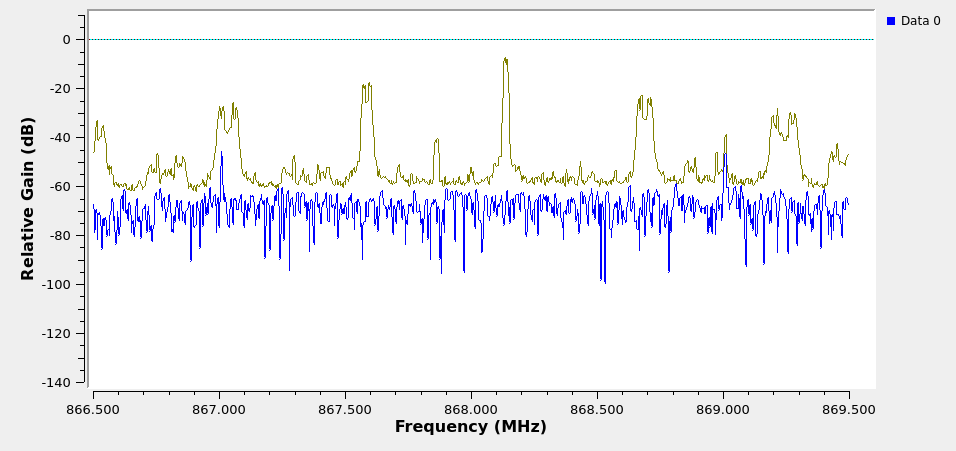Click the double peak near 868.70 MHz
956x451 pixels.
[x=644, y=101]
